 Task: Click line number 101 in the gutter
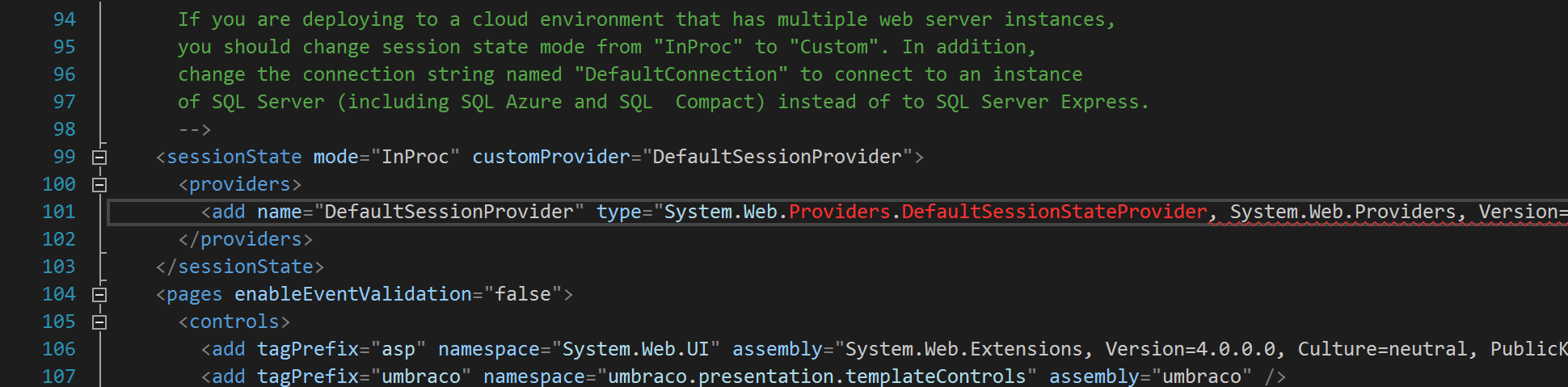[59, 212]
